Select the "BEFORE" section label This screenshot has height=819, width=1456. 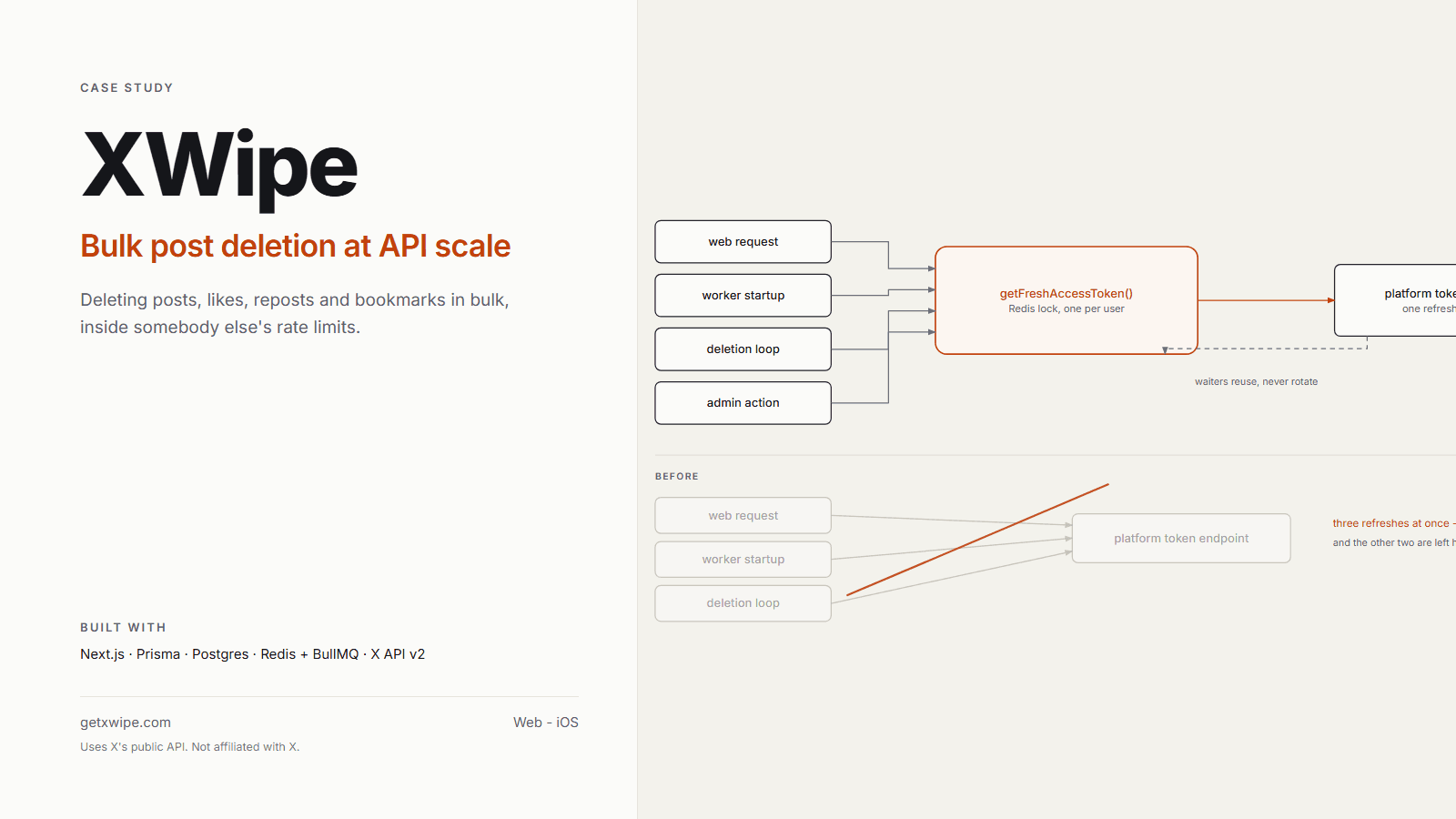pos(677,477)
